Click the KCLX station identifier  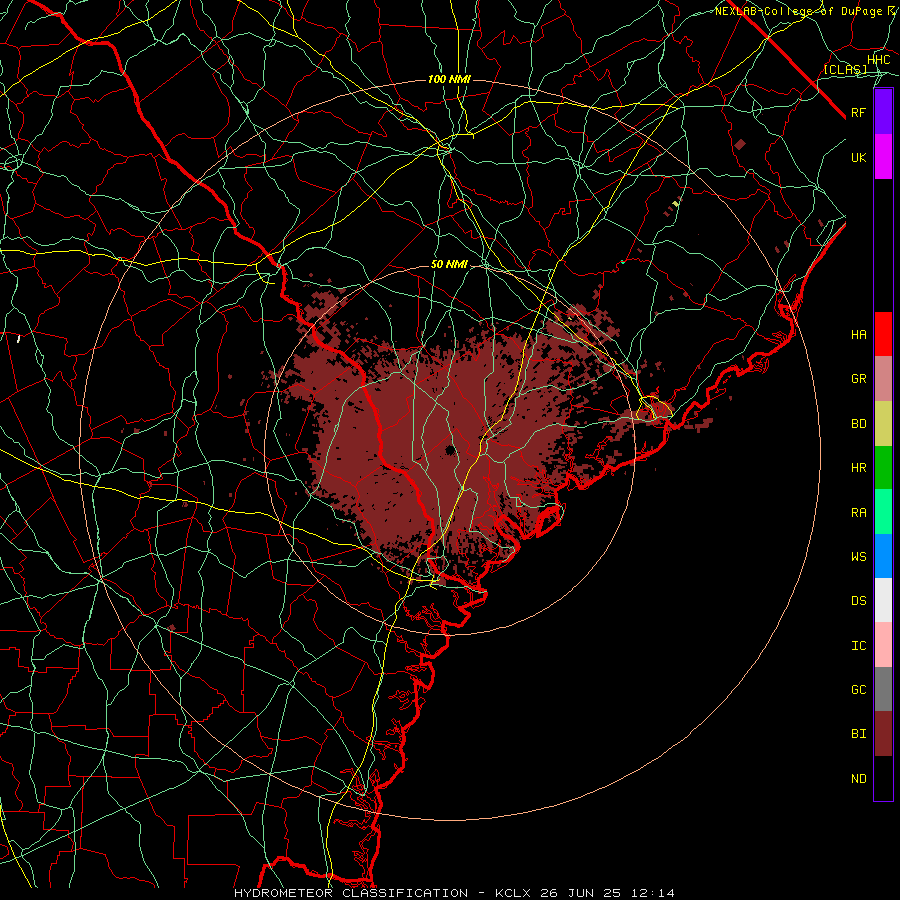pyautogui.click(x=513, y=893)
